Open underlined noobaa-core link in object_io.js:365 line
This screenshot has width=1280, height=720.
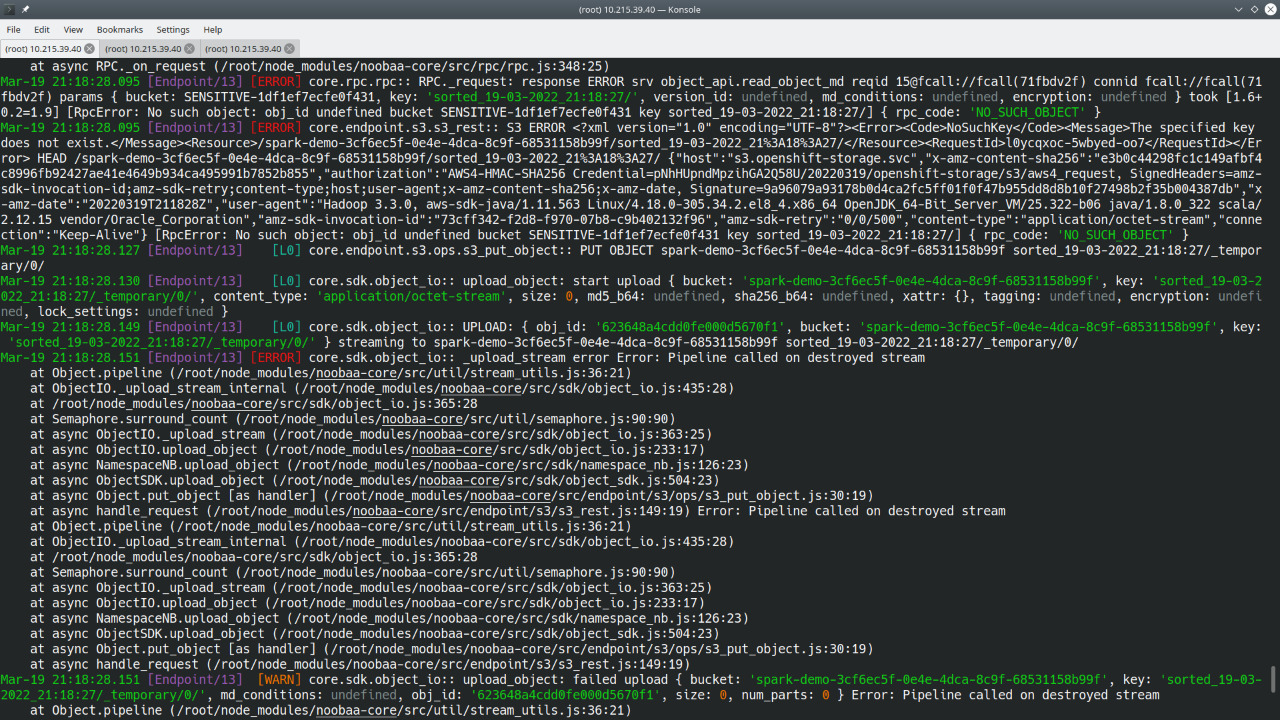click(231, 404)
